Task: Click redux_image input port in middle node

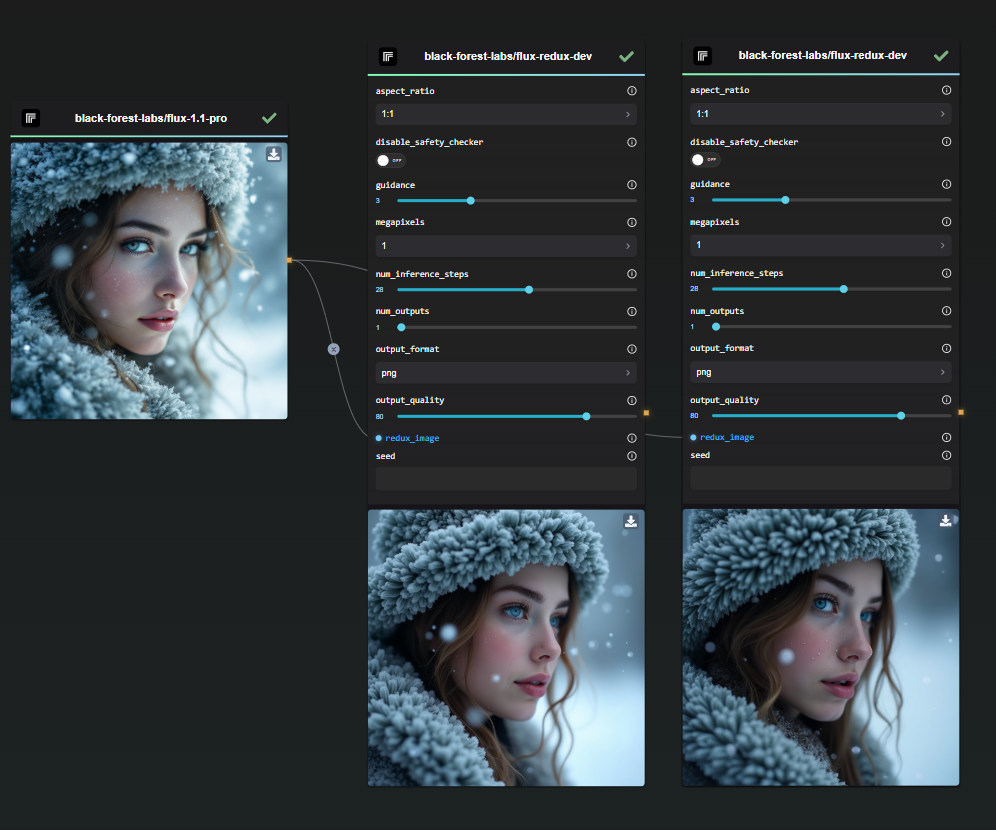Action: pyautogui.click(x=379, y=438)
